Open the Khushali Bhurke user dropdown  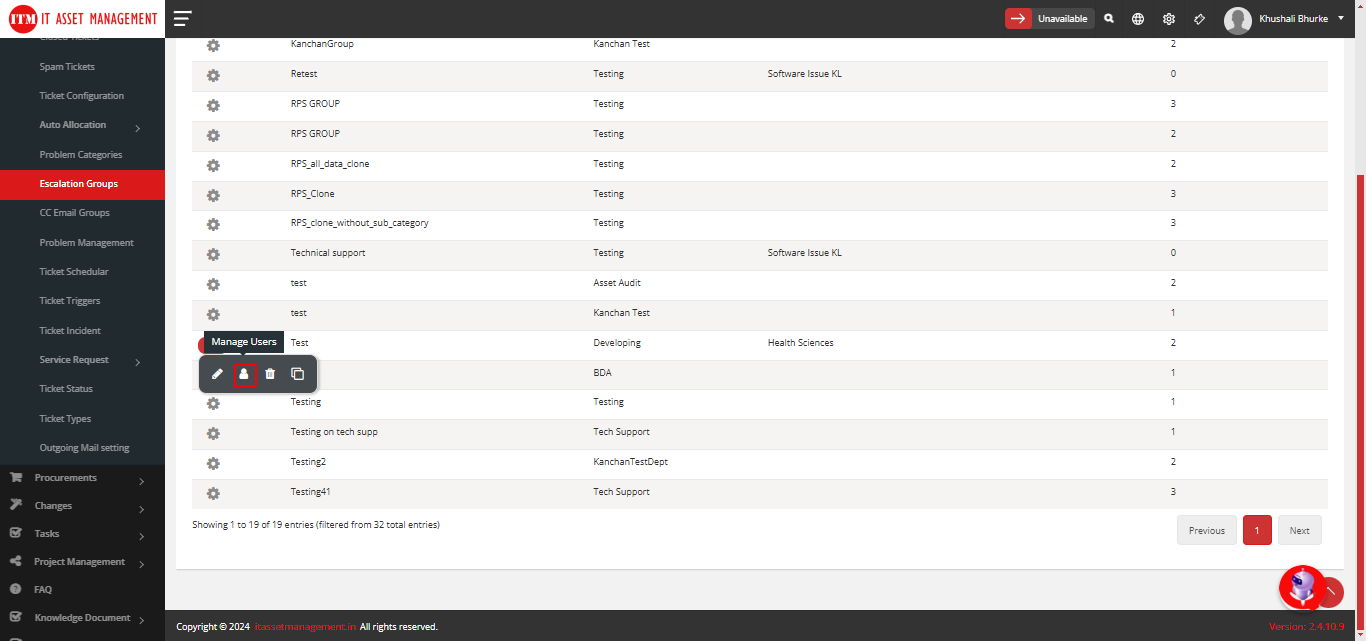click(1285, 19)
